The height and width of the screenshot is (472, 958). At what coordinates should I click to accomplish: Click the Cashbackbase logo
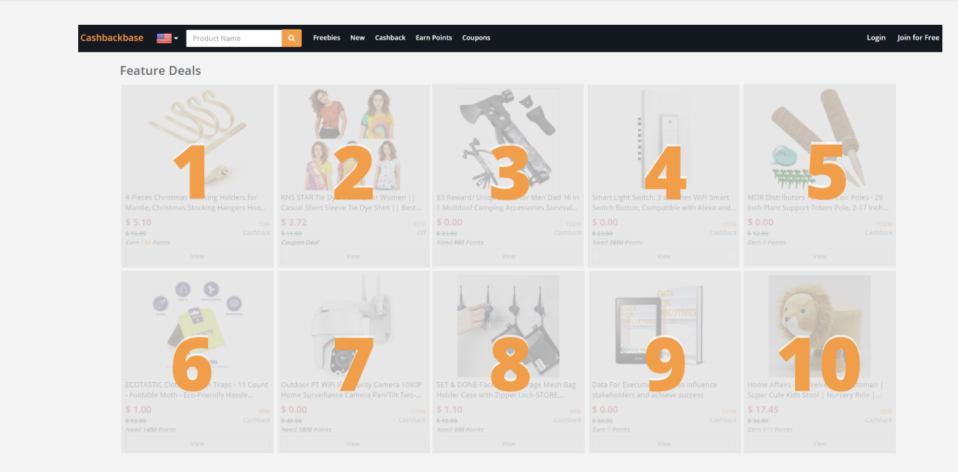tap(112, 38)
